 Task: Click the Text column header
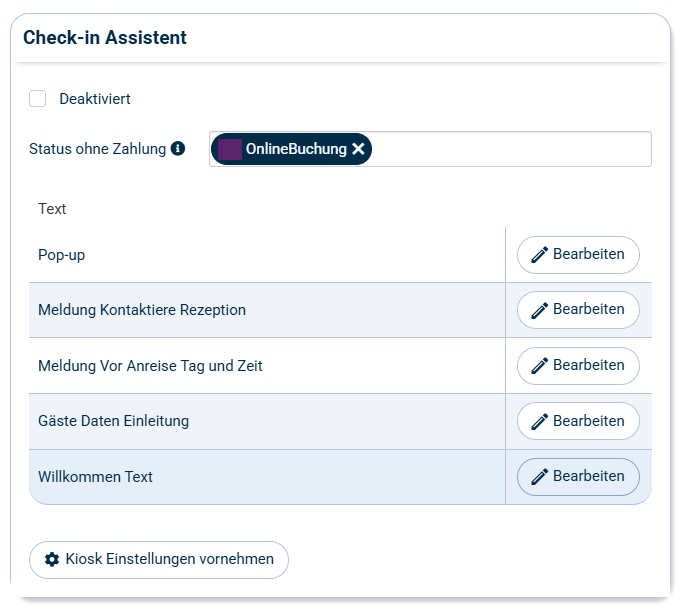[x=52, y=209]
